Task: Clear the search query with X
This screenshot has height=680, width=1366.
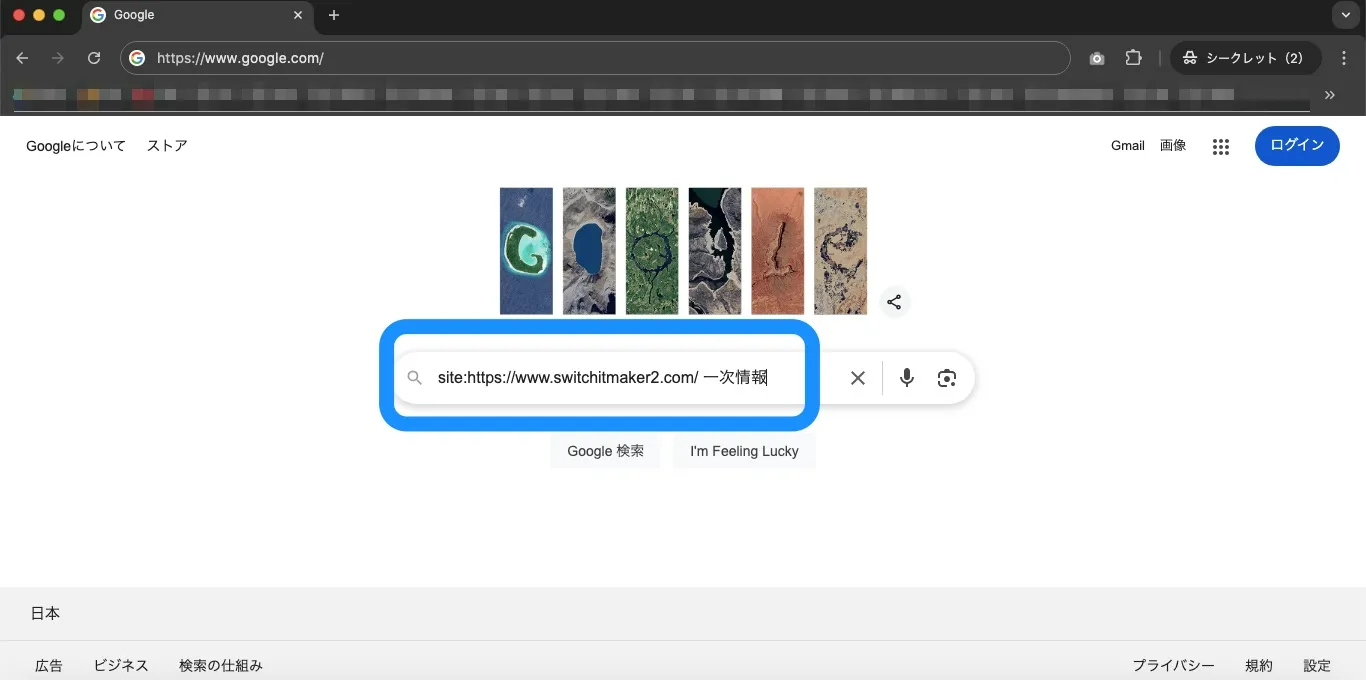Action: [x=858, y=378]
